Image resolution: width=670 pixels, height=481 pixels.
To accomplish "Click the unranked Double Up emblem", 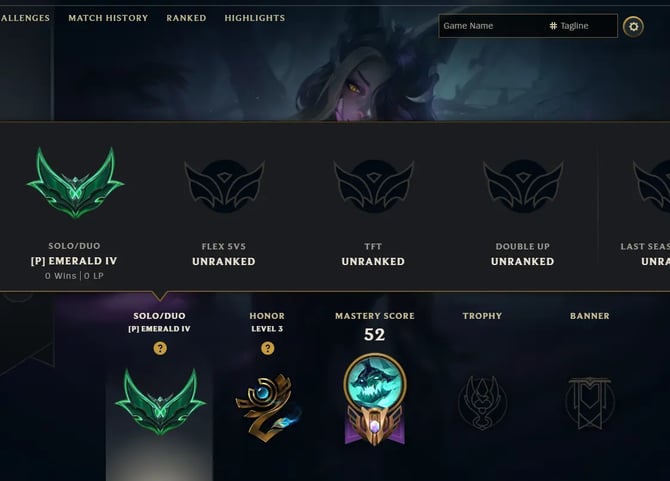I will tap(523, 186).
